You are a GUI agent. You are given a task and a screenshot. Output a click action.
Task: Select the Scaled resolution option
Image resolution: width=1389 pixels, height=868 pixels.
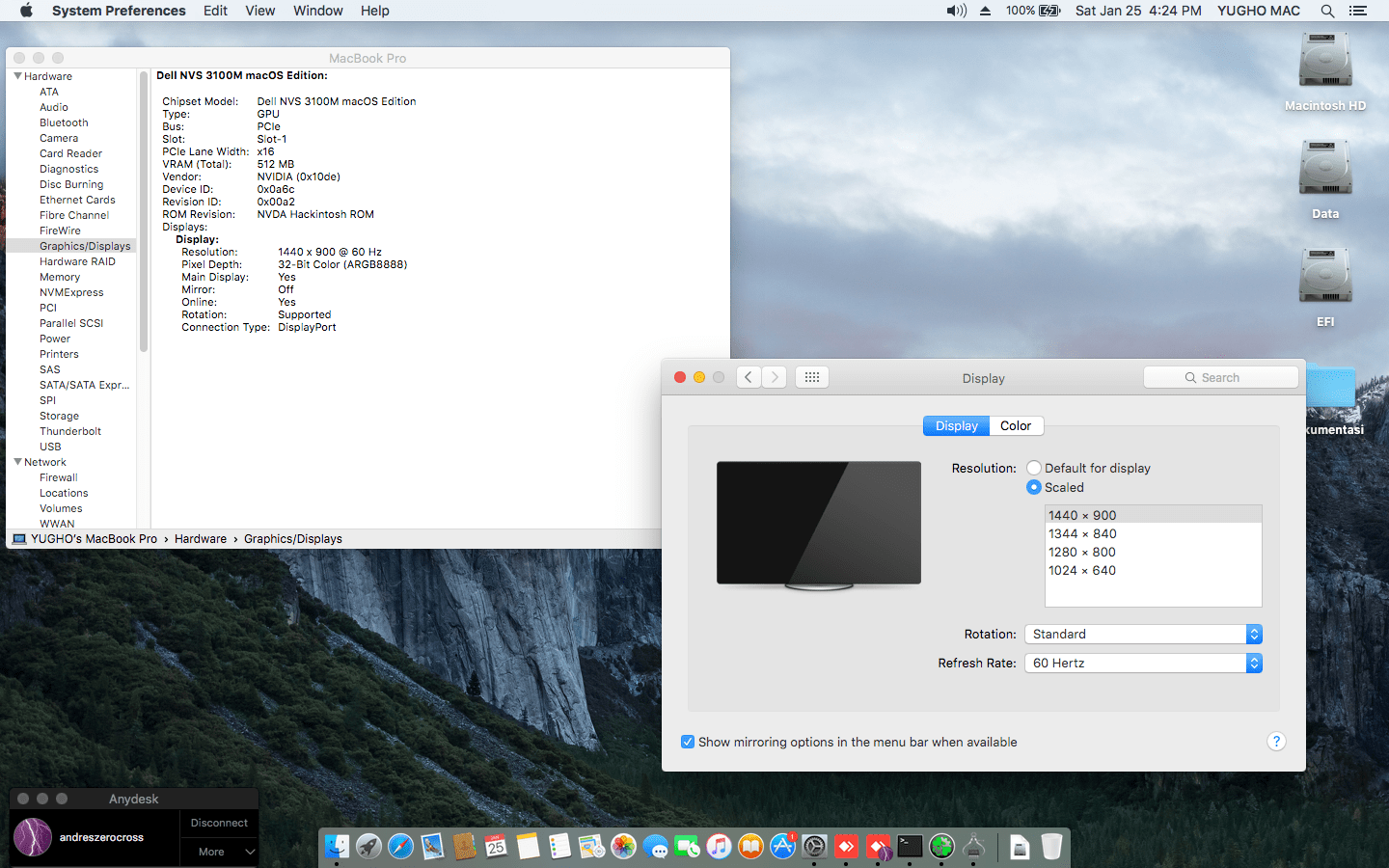pyautogui.click(x=1034, y=487)
